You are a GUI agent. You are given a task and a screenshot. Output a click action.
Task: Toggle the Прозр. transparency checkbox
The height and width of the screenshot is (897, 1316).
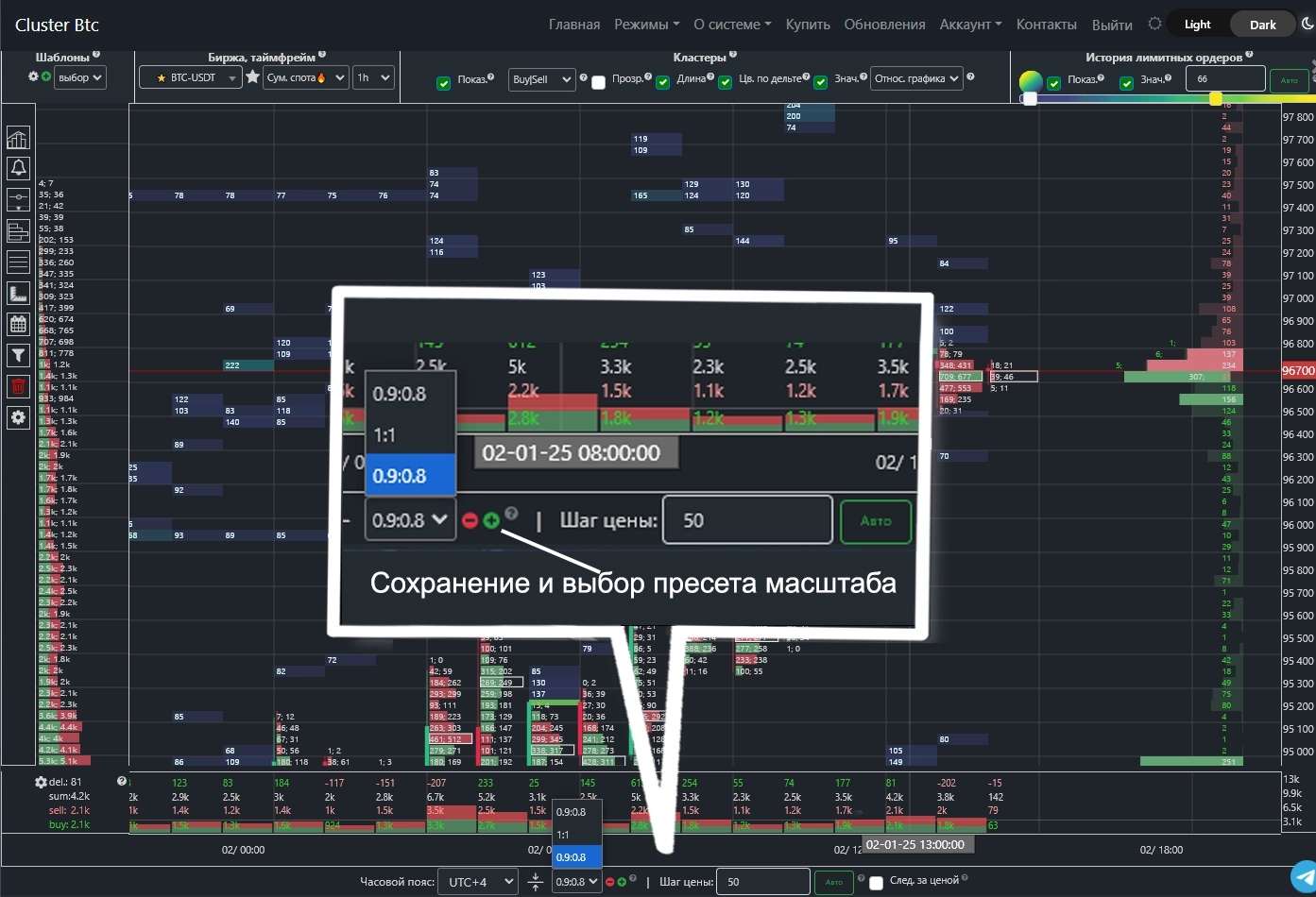598,82
